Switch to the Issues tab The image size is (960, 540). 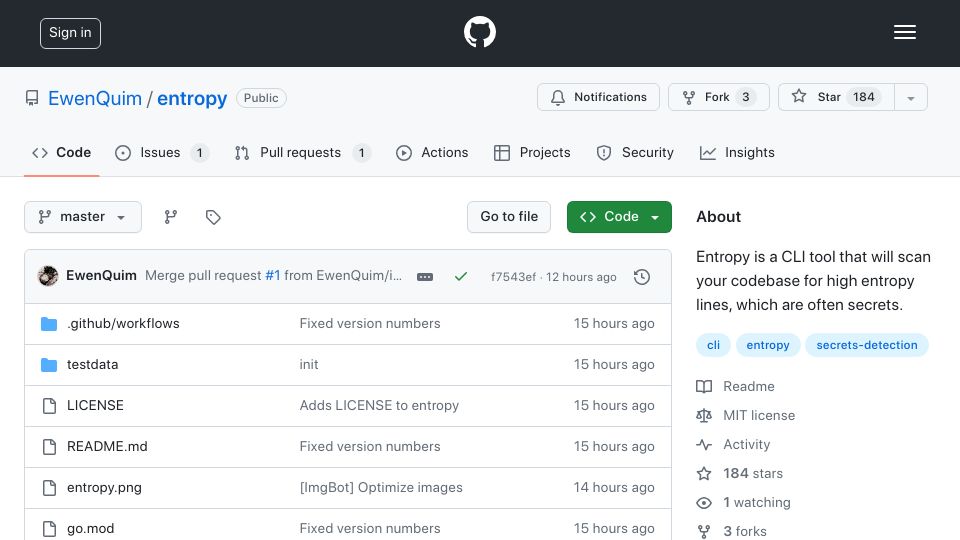(x=162, y=152)
